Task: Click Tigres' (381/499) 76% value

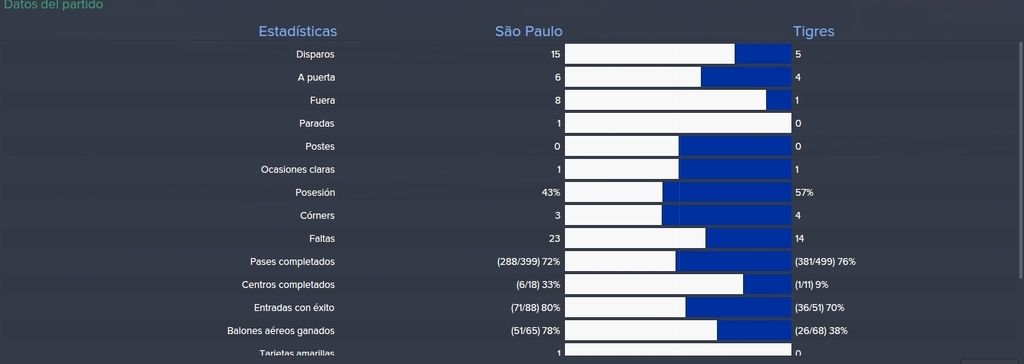Action: [825, 261]
